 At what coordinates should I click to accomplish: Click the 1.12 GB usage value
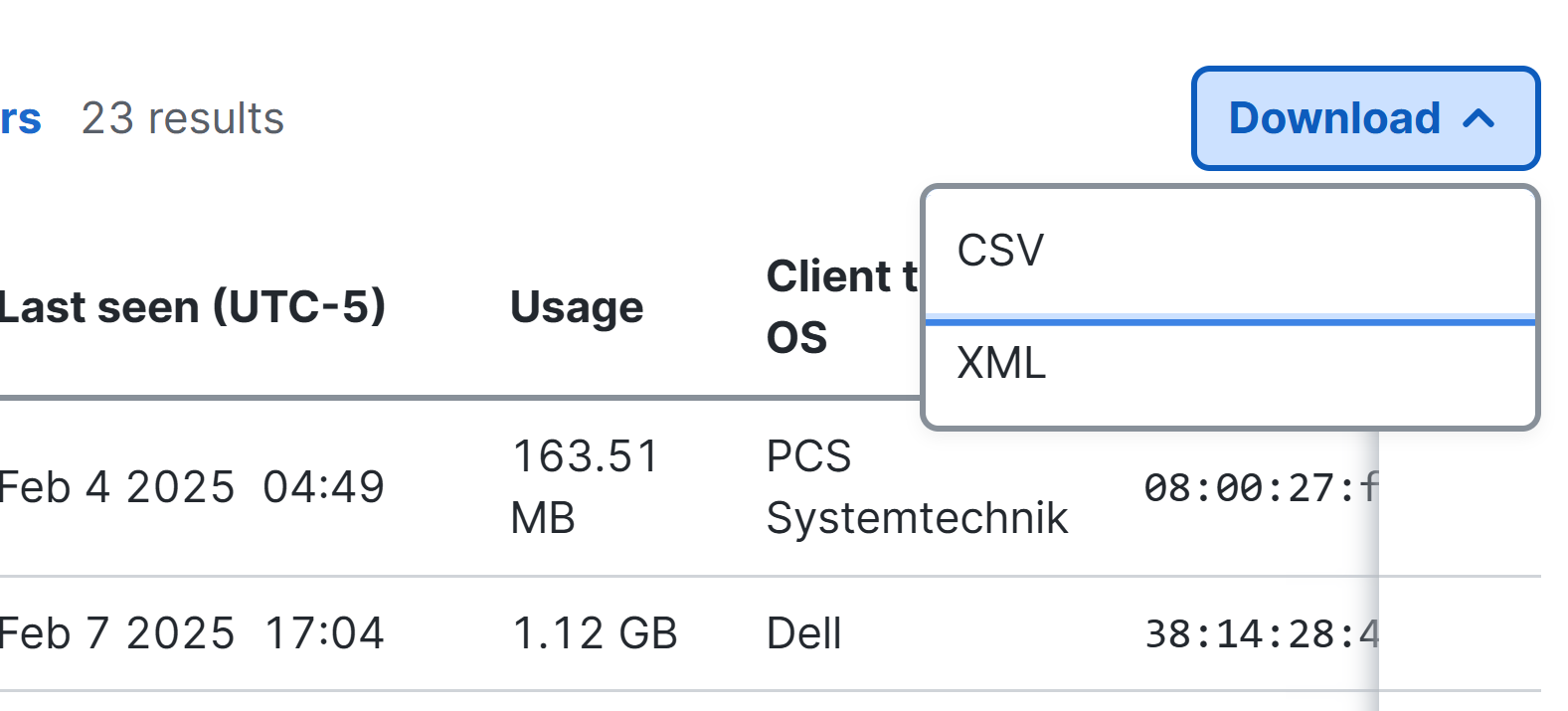[595, 633]
